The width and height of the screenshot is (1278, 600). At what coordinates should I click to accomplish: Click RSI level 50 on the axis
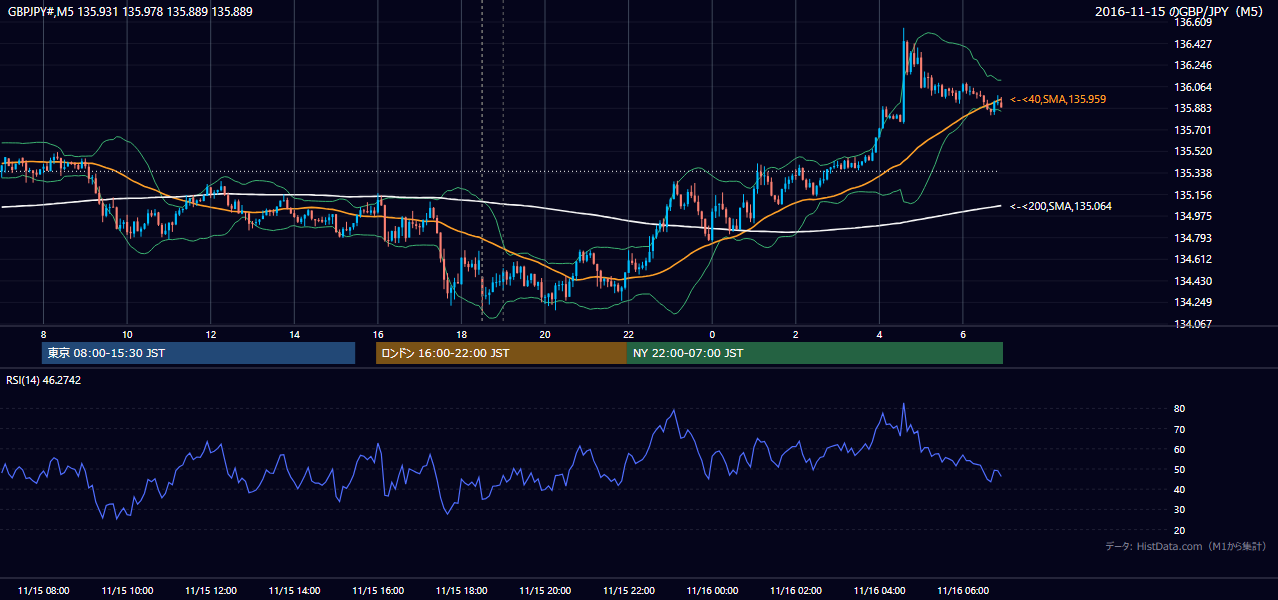1180,469
